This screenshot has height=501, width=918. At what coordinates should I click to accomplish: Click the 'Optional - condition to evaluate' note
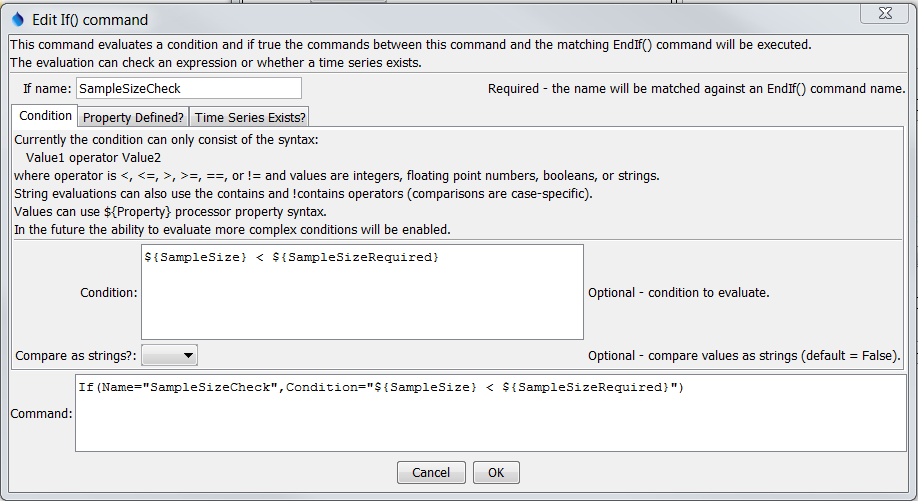pos(678,293)
